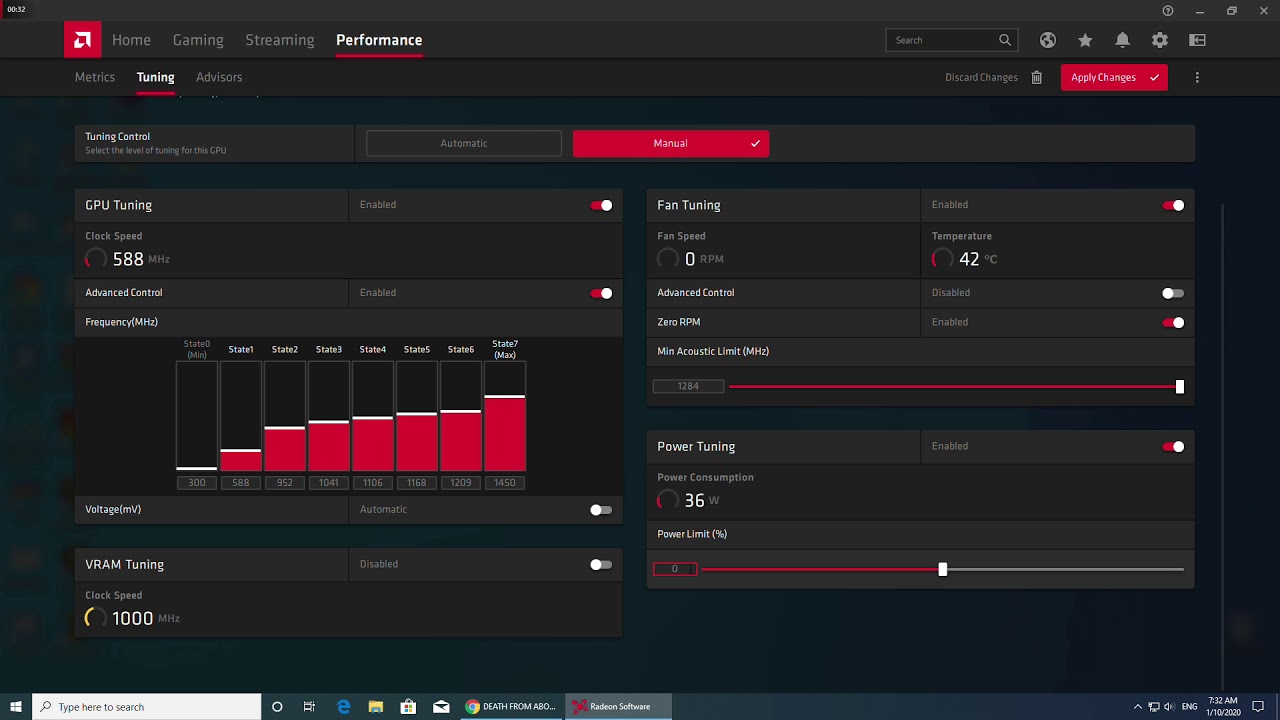The width and height of the screenshot is (1280, 720).
Task: Enable VRAM Tuning switch
Action: [601, 565]
